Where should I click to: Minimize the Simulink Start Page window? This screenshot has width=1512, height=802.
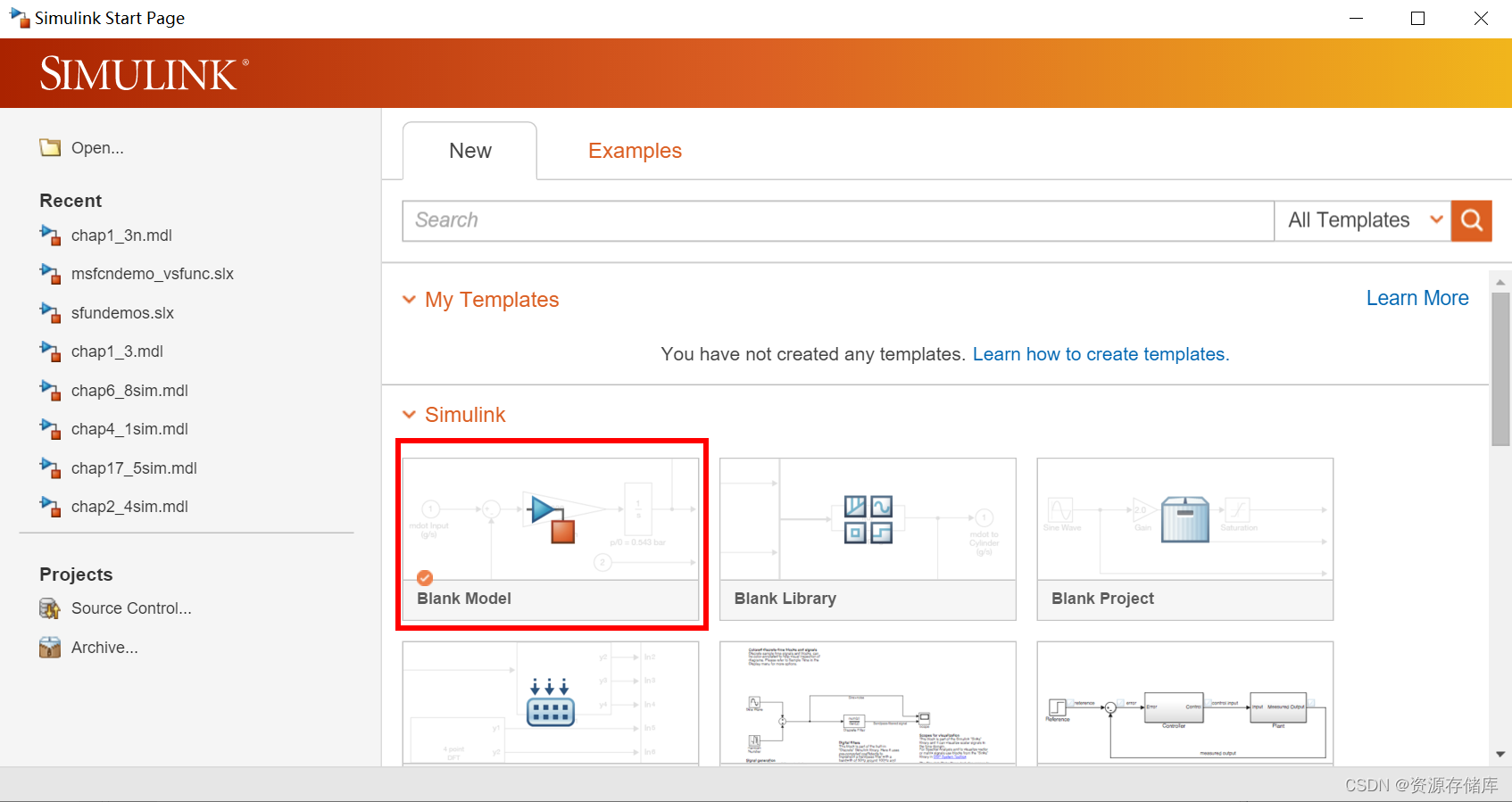pos(1356,18)
